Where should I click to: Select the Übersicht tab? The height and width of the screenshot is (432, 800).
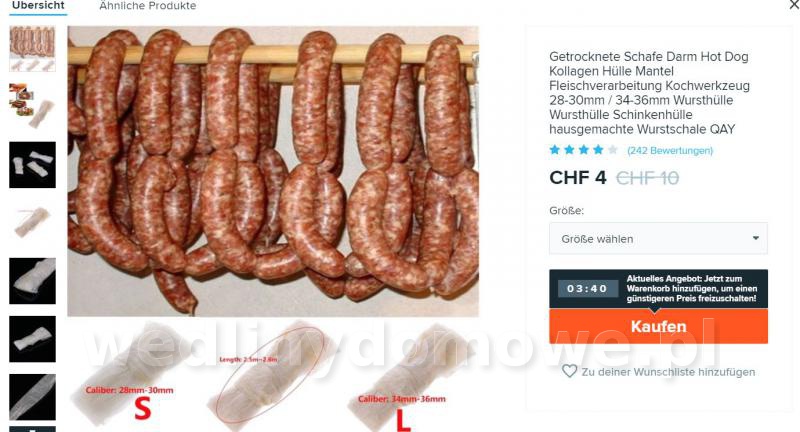pyautogui.click(x=38, y=6)
